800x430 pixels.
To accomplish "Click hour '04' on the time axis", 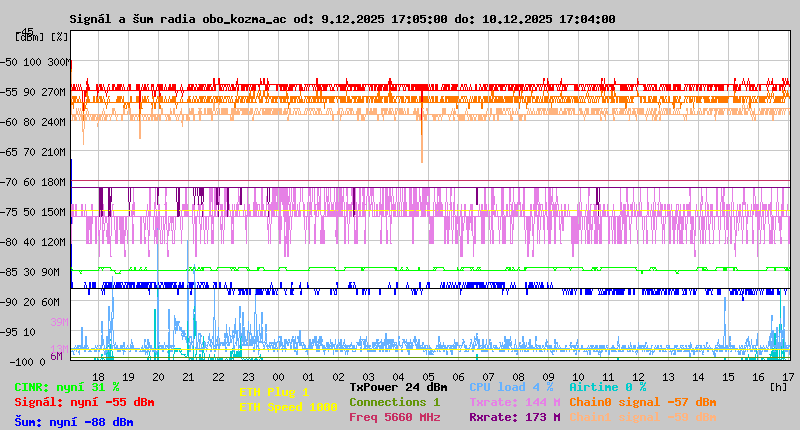I will pos(398,377).
